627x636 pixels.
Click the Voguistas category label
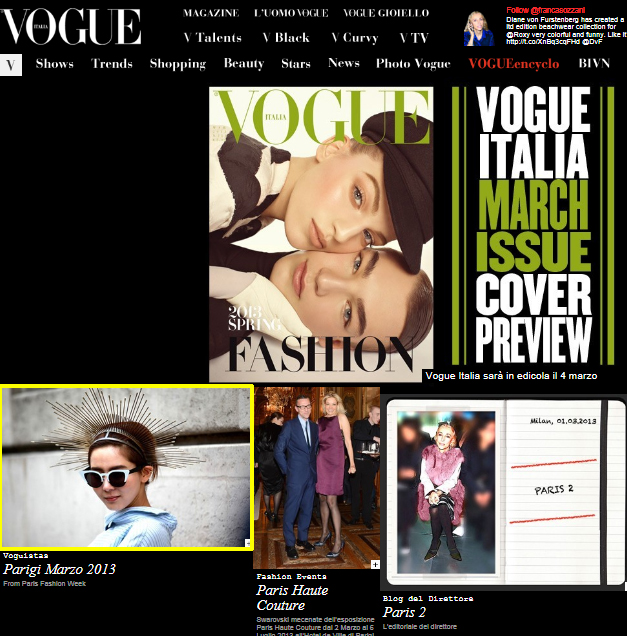26,556
